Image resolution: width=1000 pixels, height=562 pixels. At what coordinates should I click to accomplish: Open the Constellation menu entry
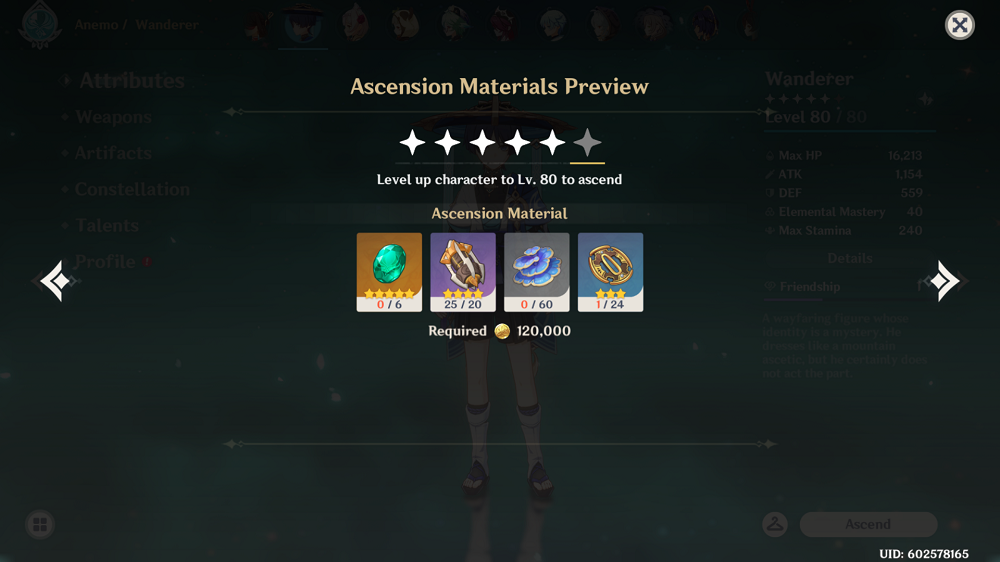pos(132,189)
